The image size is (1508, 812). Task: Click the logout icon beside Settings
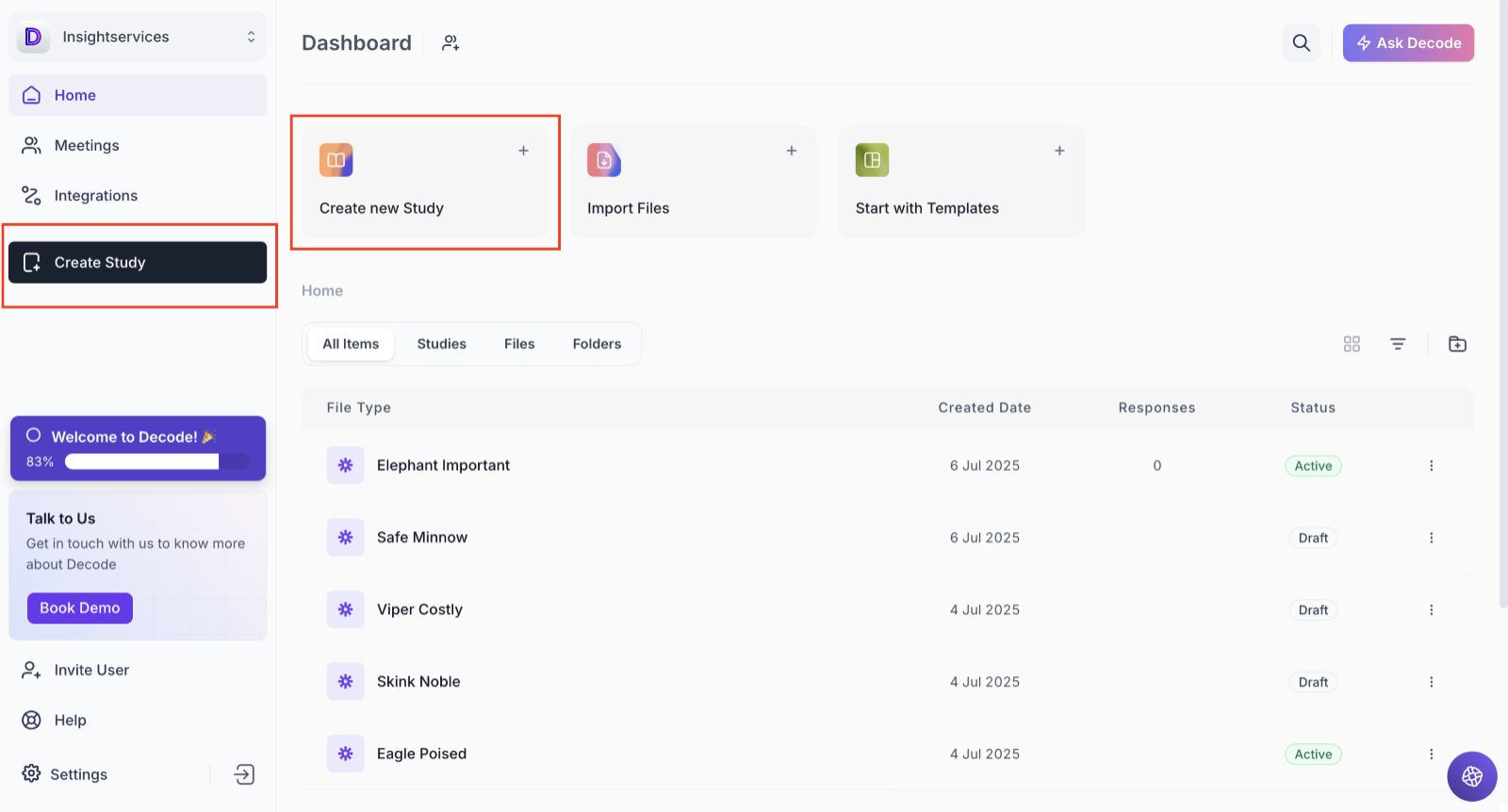244,774
